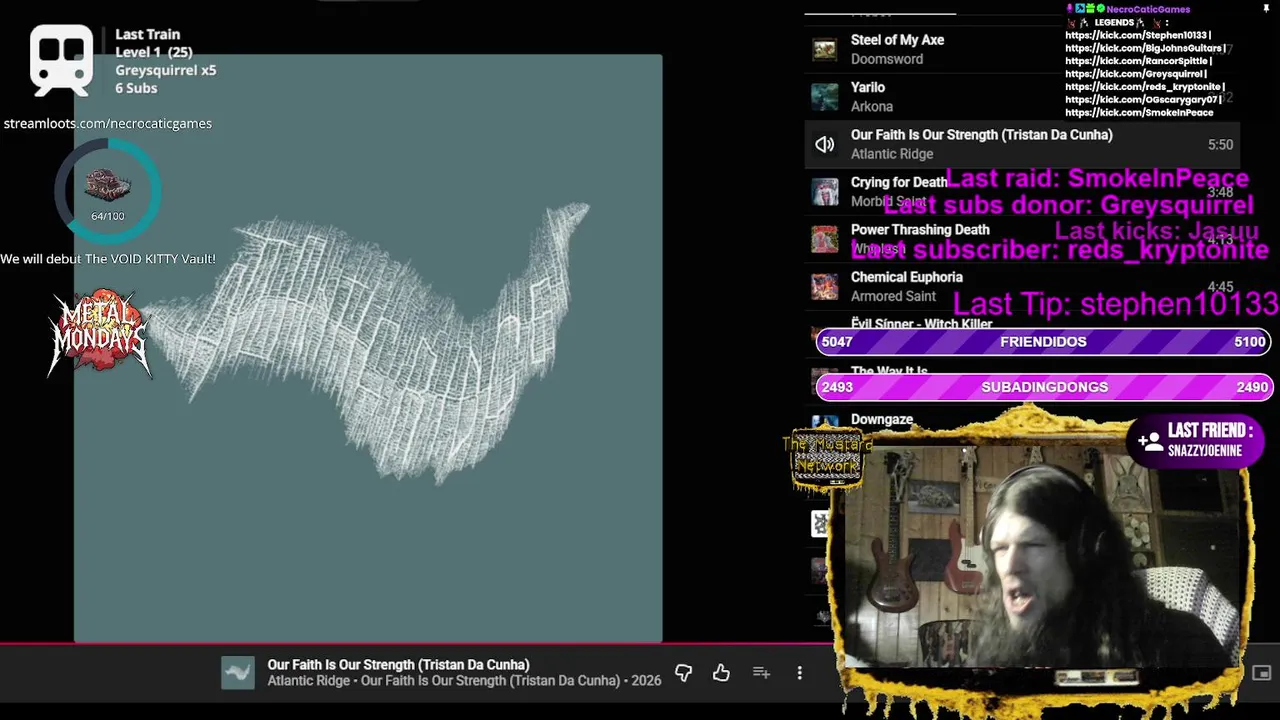Click the streamloots.com/necrocaticgames text
1280x720 pixels.
107,124
